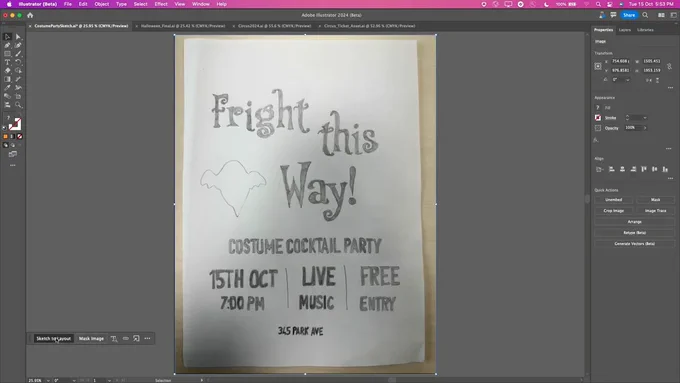
Task: Toggle Flip Horizontal in Transform
Action: tap(649, 80)
